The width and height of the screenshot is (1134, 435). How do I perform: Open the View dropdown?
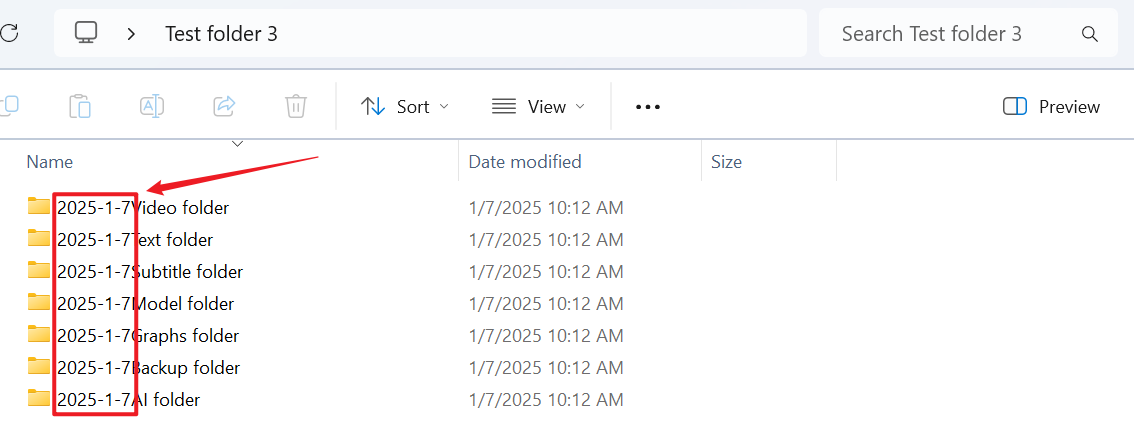coord(538,107)
